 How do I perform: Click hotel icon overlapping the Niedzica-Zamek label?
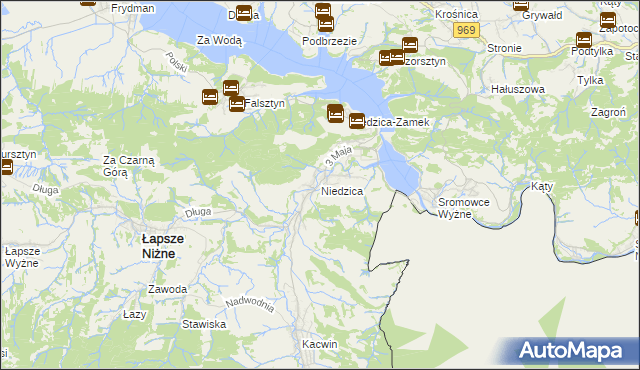(357, 121)
